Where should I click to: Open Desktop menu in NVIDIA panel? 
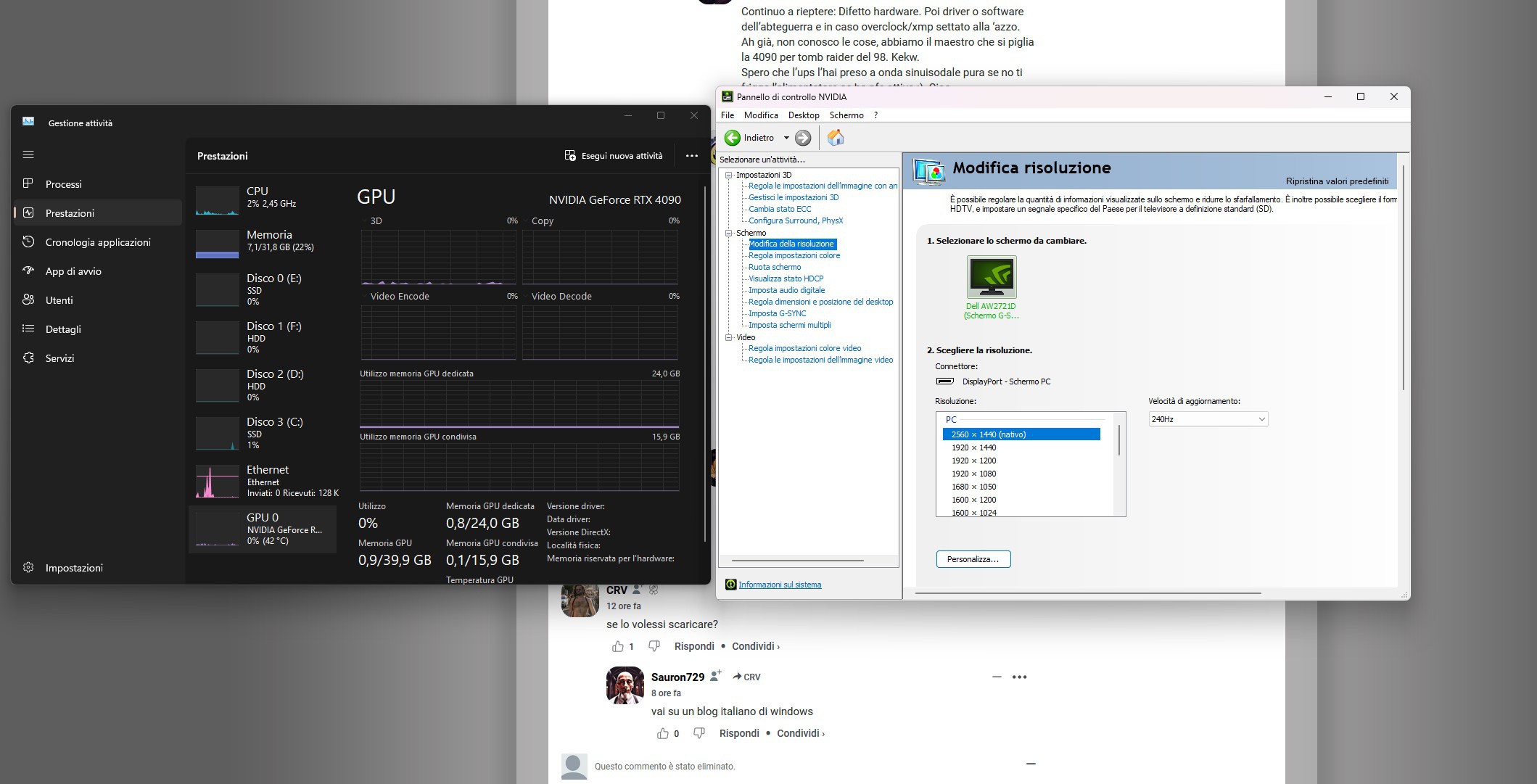pos(804,115)
